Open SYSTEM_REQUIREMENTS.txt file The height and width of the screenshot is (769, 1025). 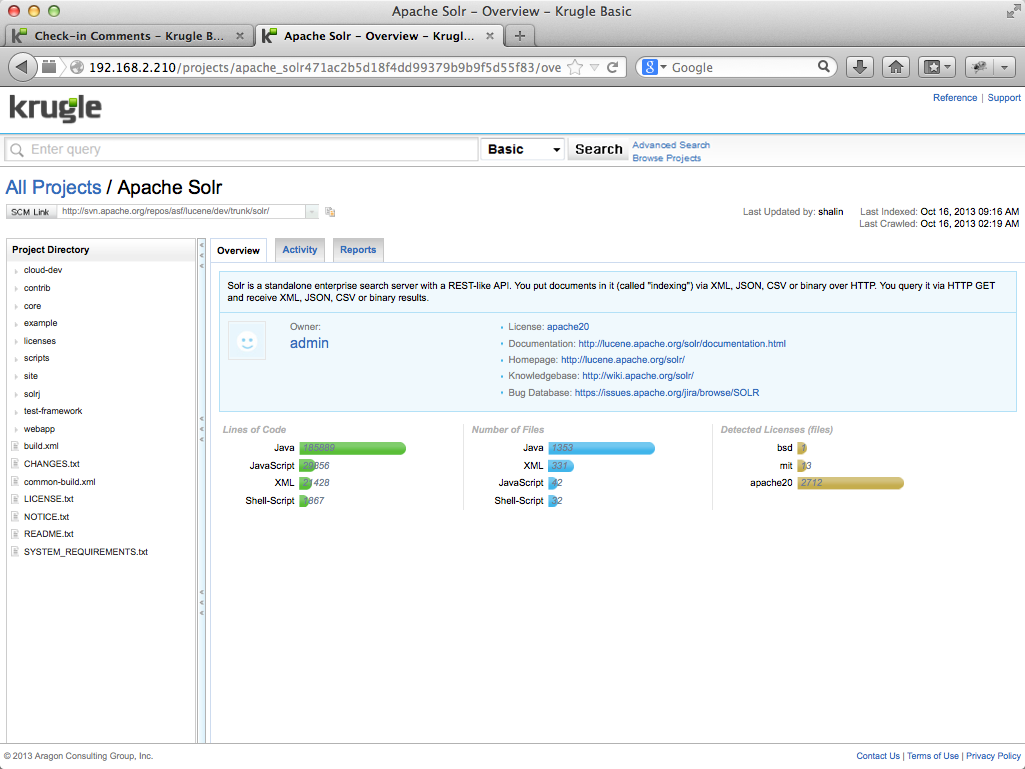[86, 552]
